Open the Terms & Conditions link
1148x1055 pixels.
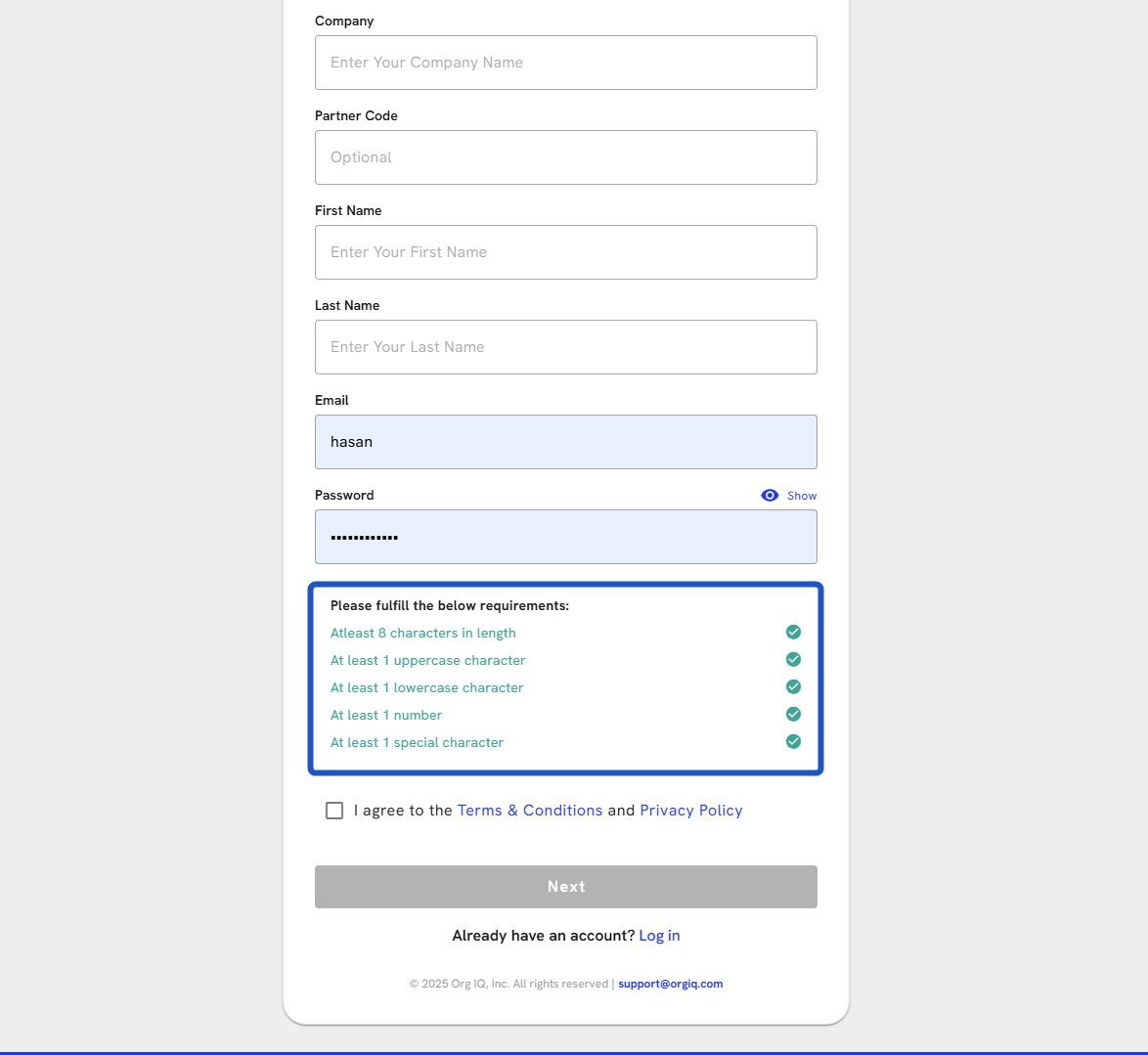tap(529, 811)
